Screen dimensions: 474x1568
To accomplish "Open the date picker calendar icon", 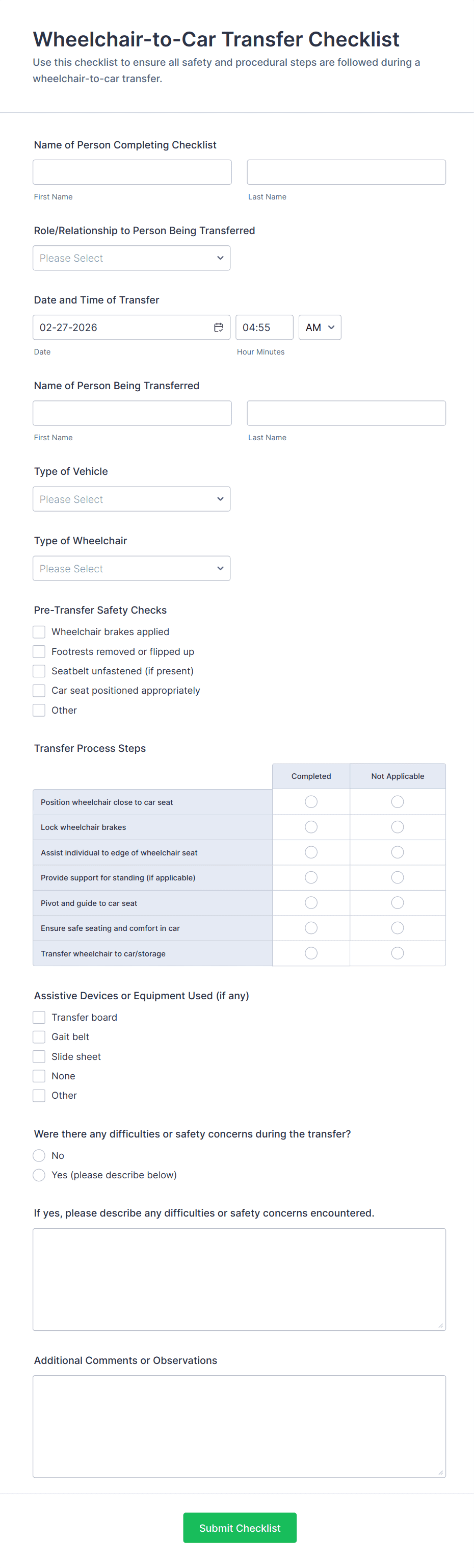I will (x=219, y=327).
